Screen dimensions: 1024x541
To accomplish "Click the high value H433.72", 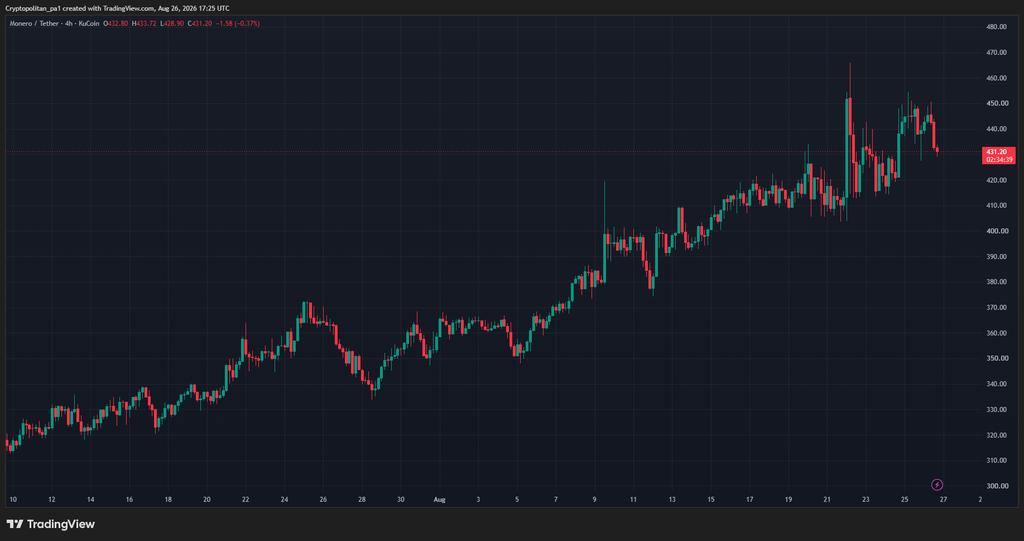I will tap(144, 24).
